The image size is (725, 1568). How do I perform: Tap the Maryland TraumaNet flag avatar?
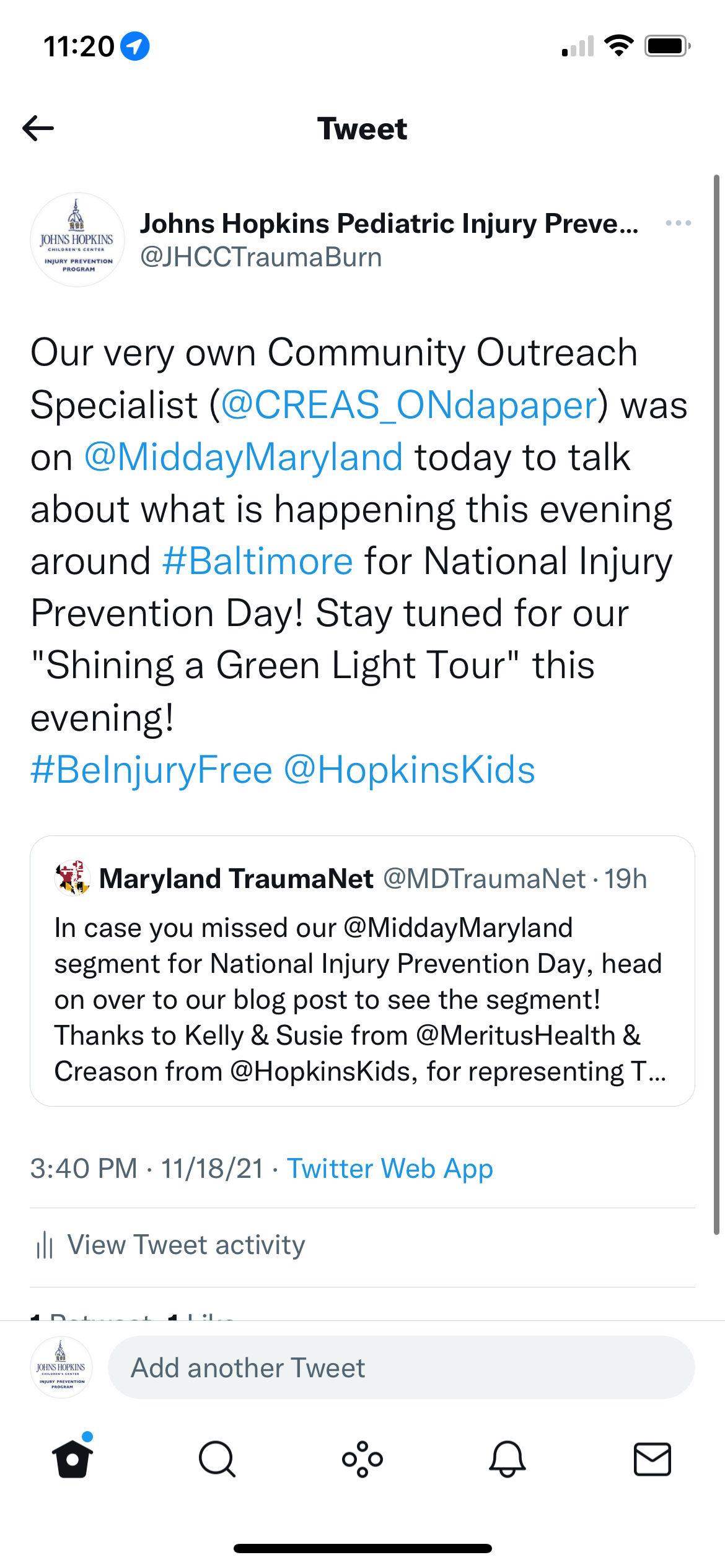tap(72, 878)
